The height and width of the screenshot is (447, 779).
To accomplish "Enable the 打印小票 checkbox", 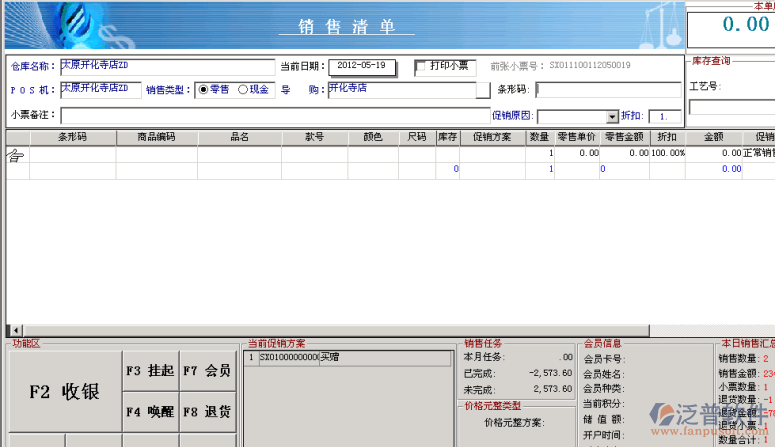I will (x=423, y=66).
